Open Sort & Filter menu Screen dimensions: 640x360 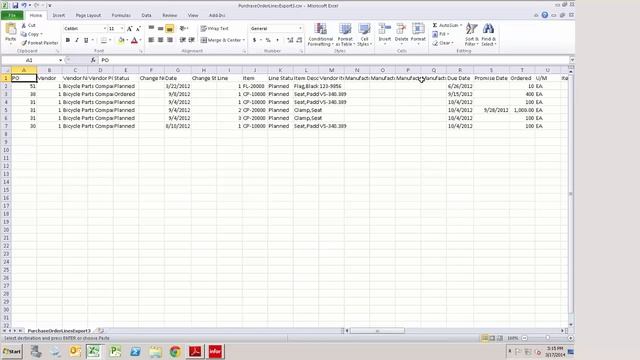(x=471, y=35)
